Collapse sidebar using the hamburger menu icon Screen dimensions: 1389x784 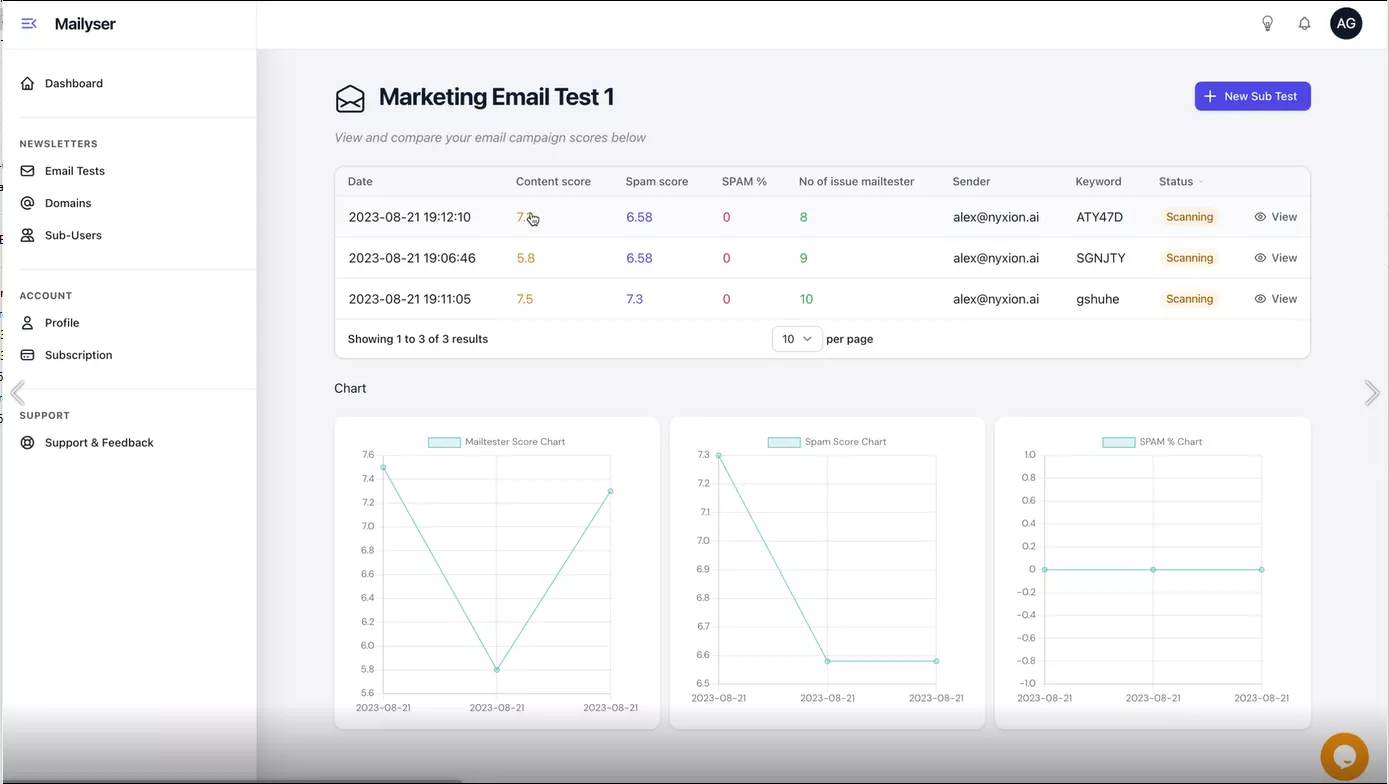[29, 24]
